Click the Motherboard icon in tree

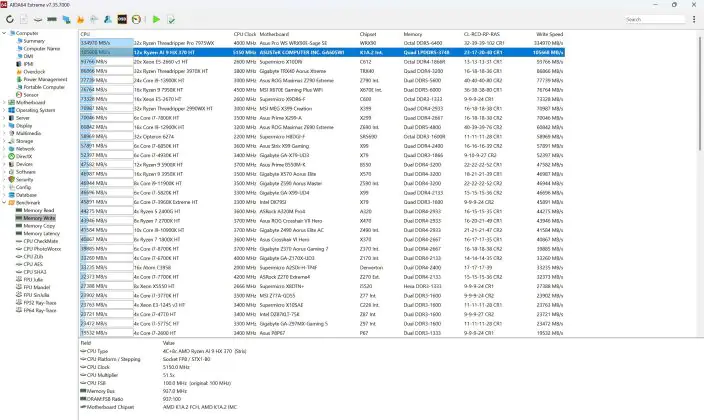click(x=12, y=102)
